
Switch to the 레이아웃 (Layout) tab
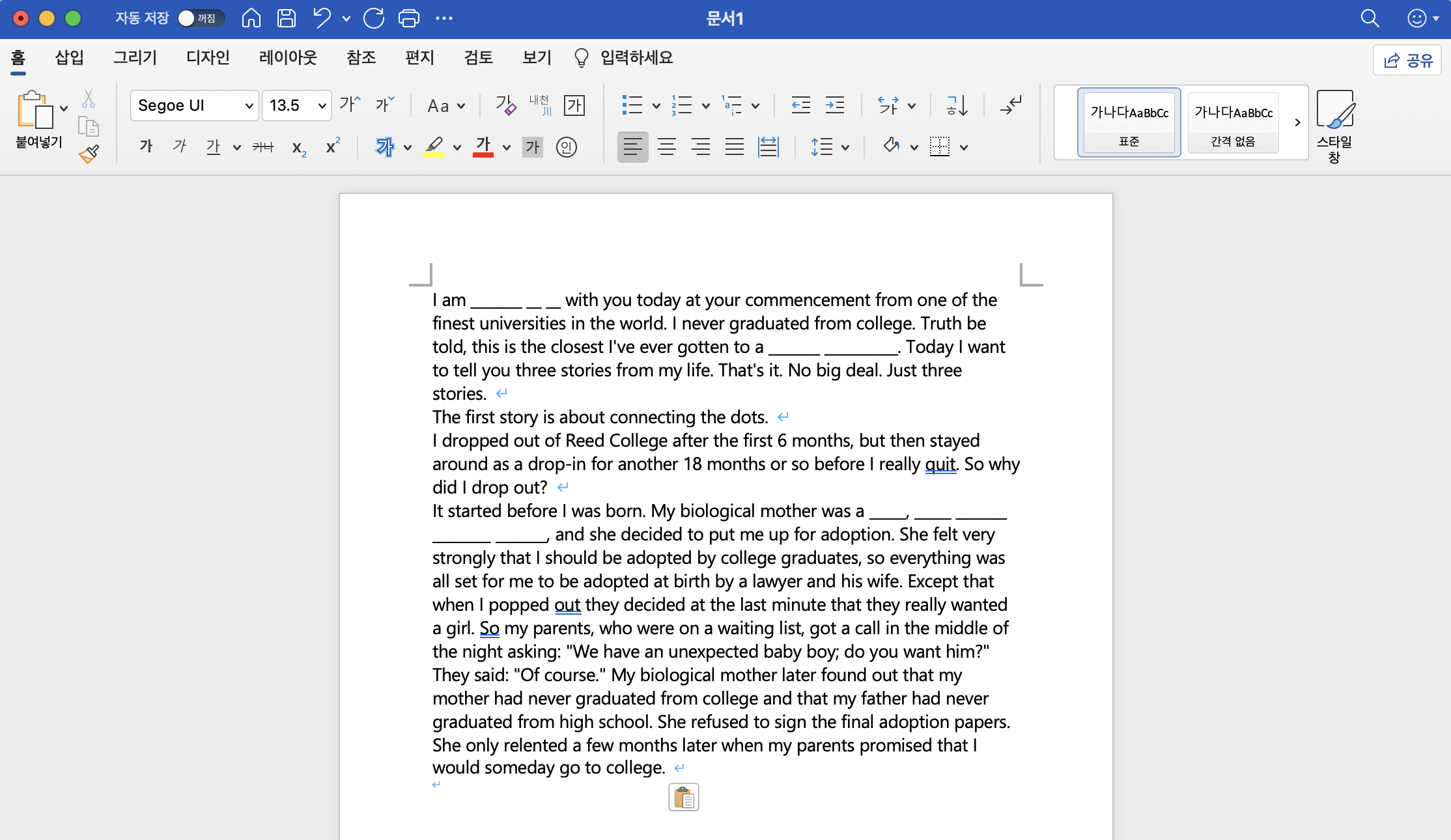point(287,58)
